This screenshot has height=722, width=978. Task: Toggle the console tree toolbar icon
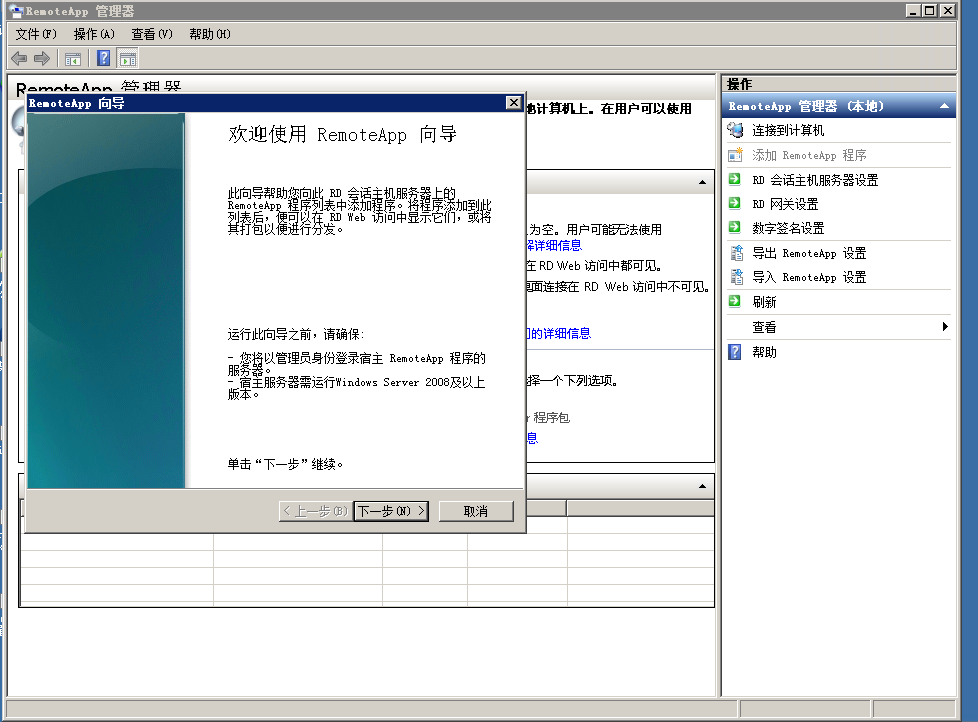(x=73, y=59)
